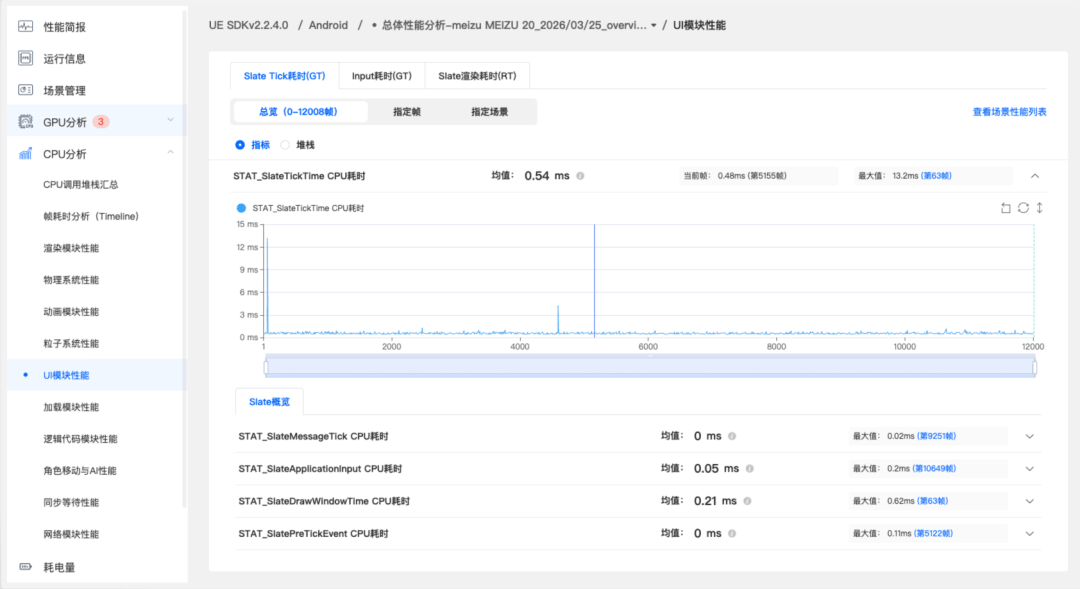Expand the GPU分析 section chevron
This screenshot has width=1080, height=589.
(170, 121)
